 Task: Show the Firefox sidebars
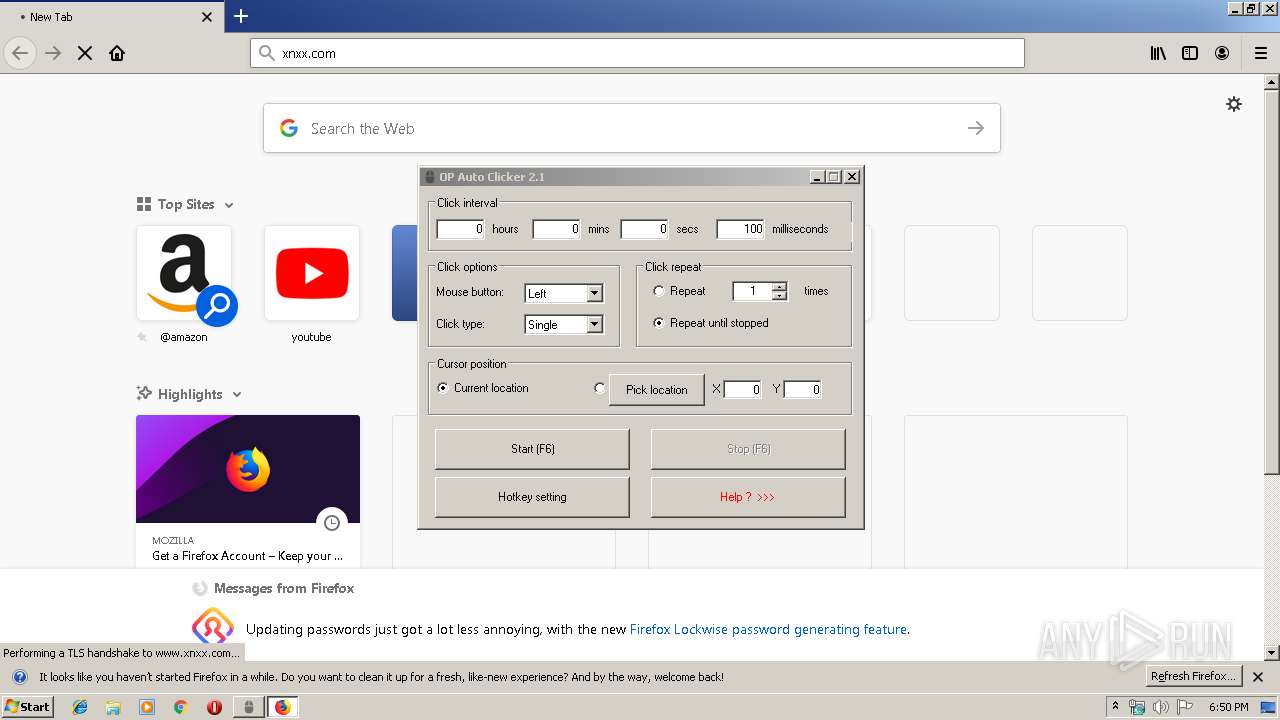(1190, 53)
